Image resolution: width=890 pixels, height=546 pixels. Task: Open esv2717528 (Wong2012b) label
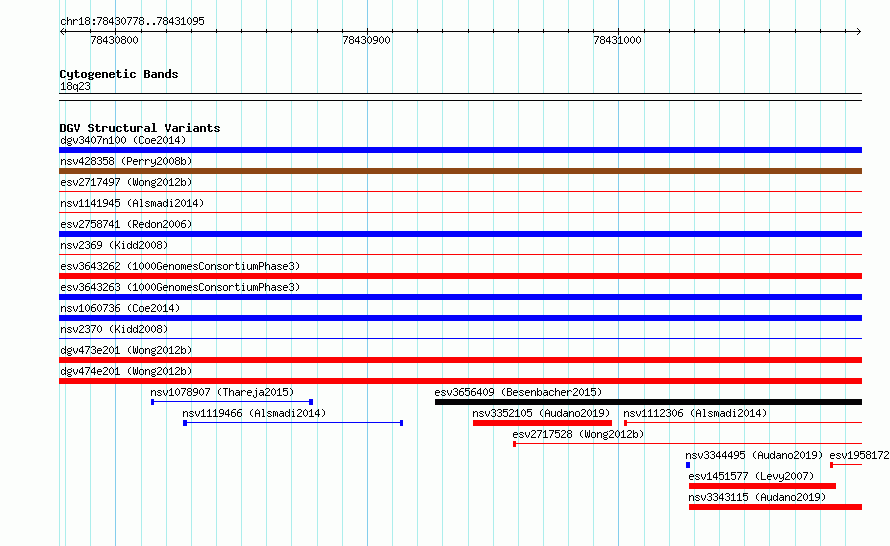578,434
